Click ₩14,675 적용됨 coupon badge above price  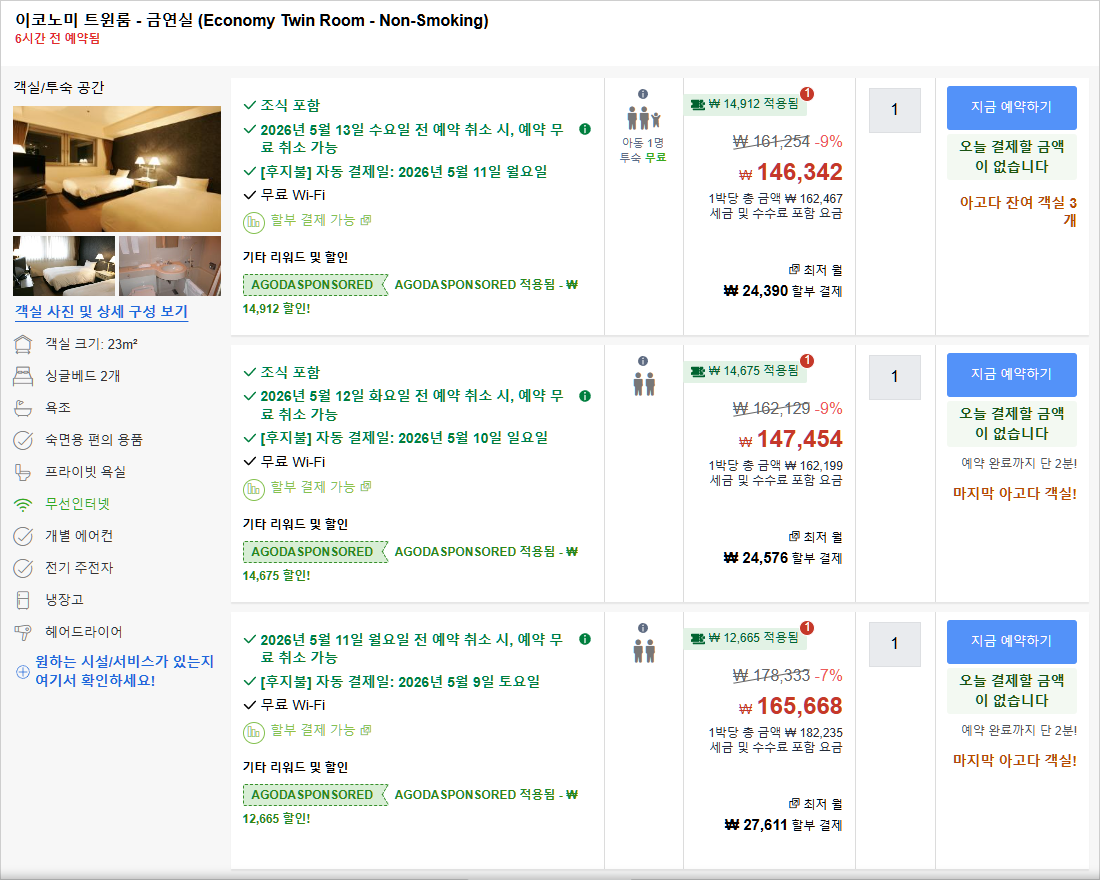coord(745,371)
